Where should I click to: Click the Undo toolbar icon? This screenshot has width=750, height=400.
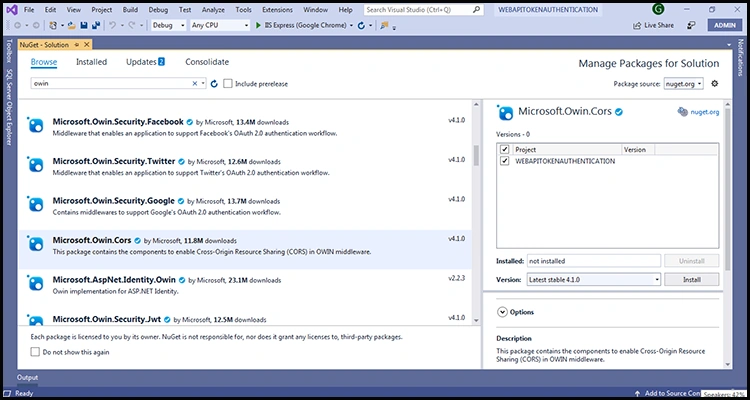(112, 25)
